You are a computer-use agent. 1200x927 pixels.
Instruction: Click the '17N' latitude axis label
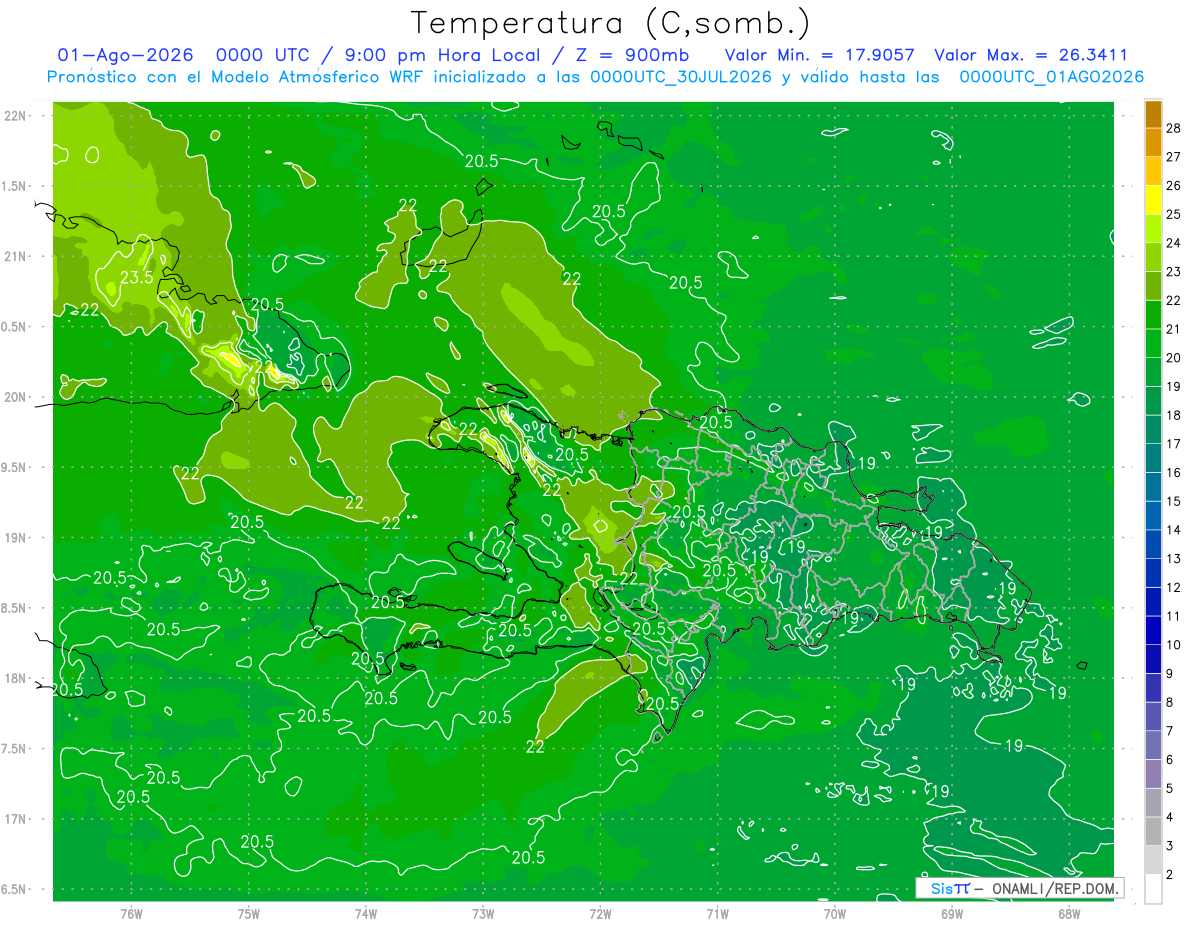pos(17,820)
